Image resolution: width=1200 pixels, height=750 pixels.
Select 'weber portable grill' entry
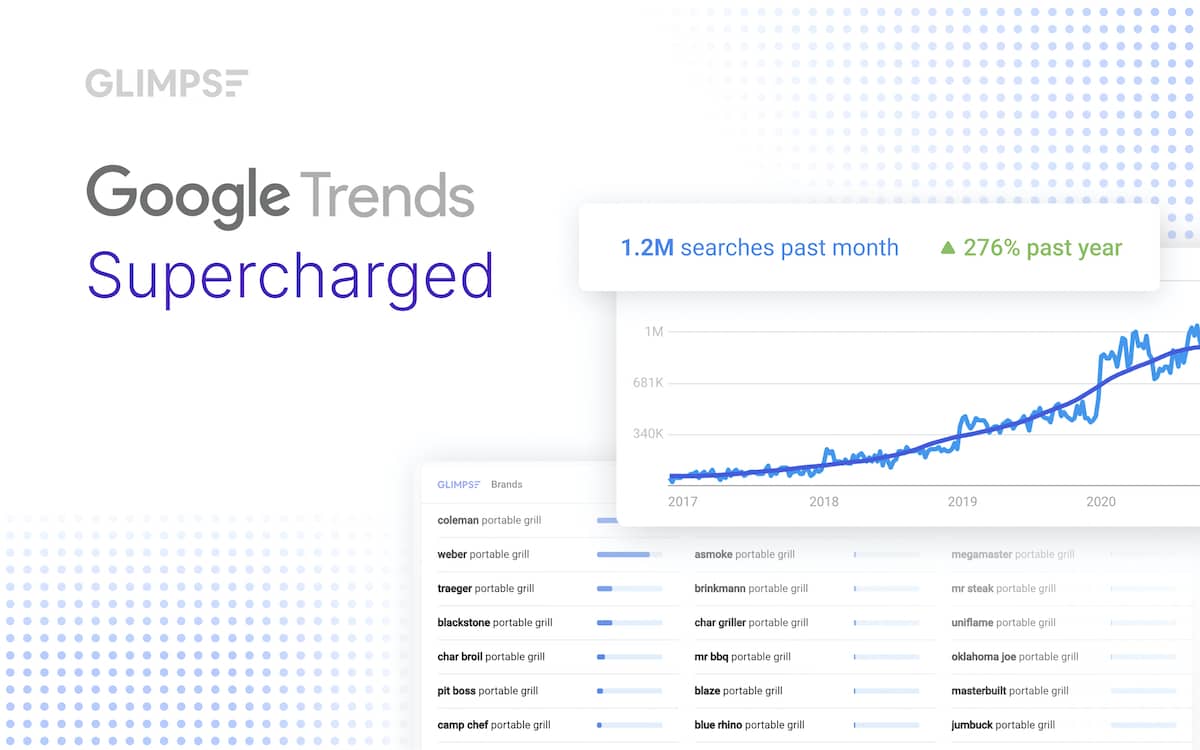pos(483,554)
